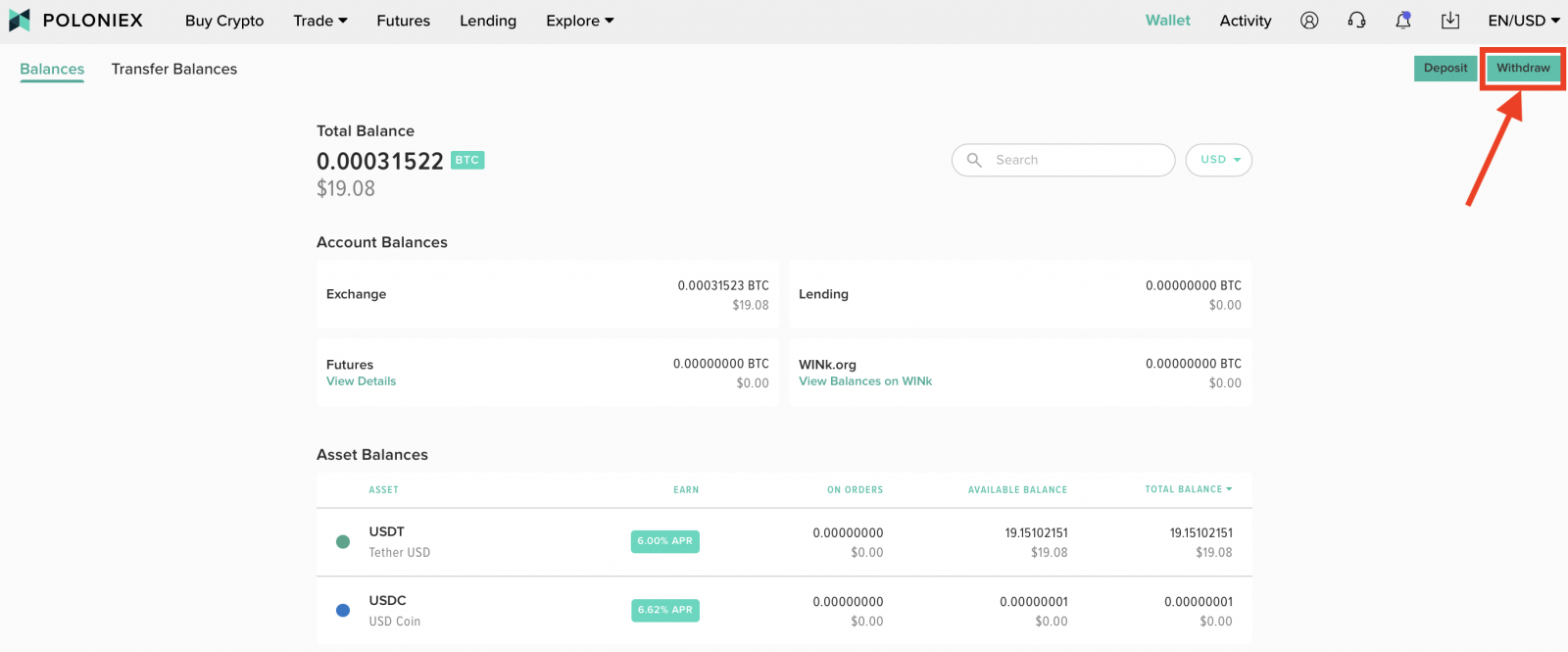Viewport: 1568px width, 652px height.
Task: Click the green USDT asset icon
Action: pyautogui.click(x=343, y=541)
